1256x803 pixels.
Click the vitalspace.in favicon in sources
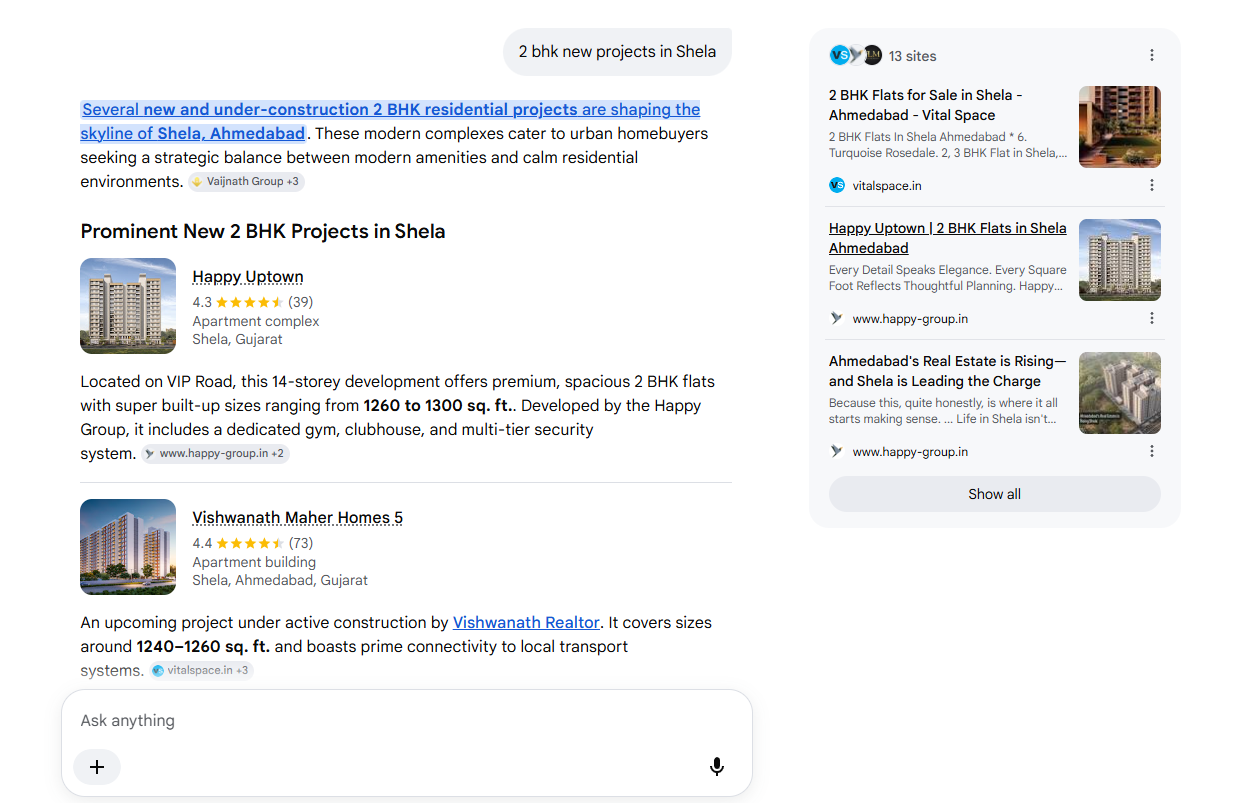pyautogui.click(x=837, y=185)
